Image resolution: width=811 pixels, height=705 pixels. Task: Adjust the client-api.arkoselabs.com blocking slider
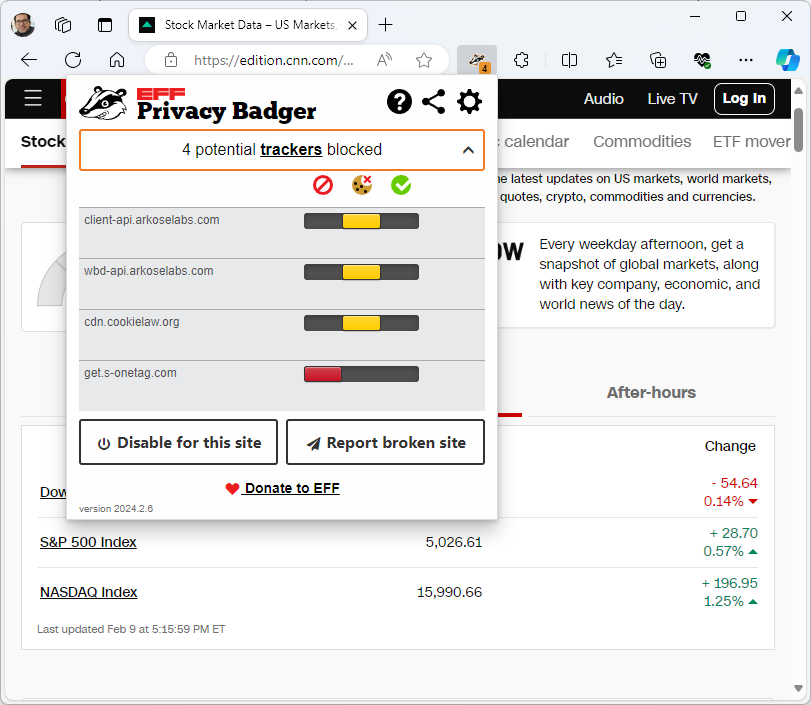[362, 221]
